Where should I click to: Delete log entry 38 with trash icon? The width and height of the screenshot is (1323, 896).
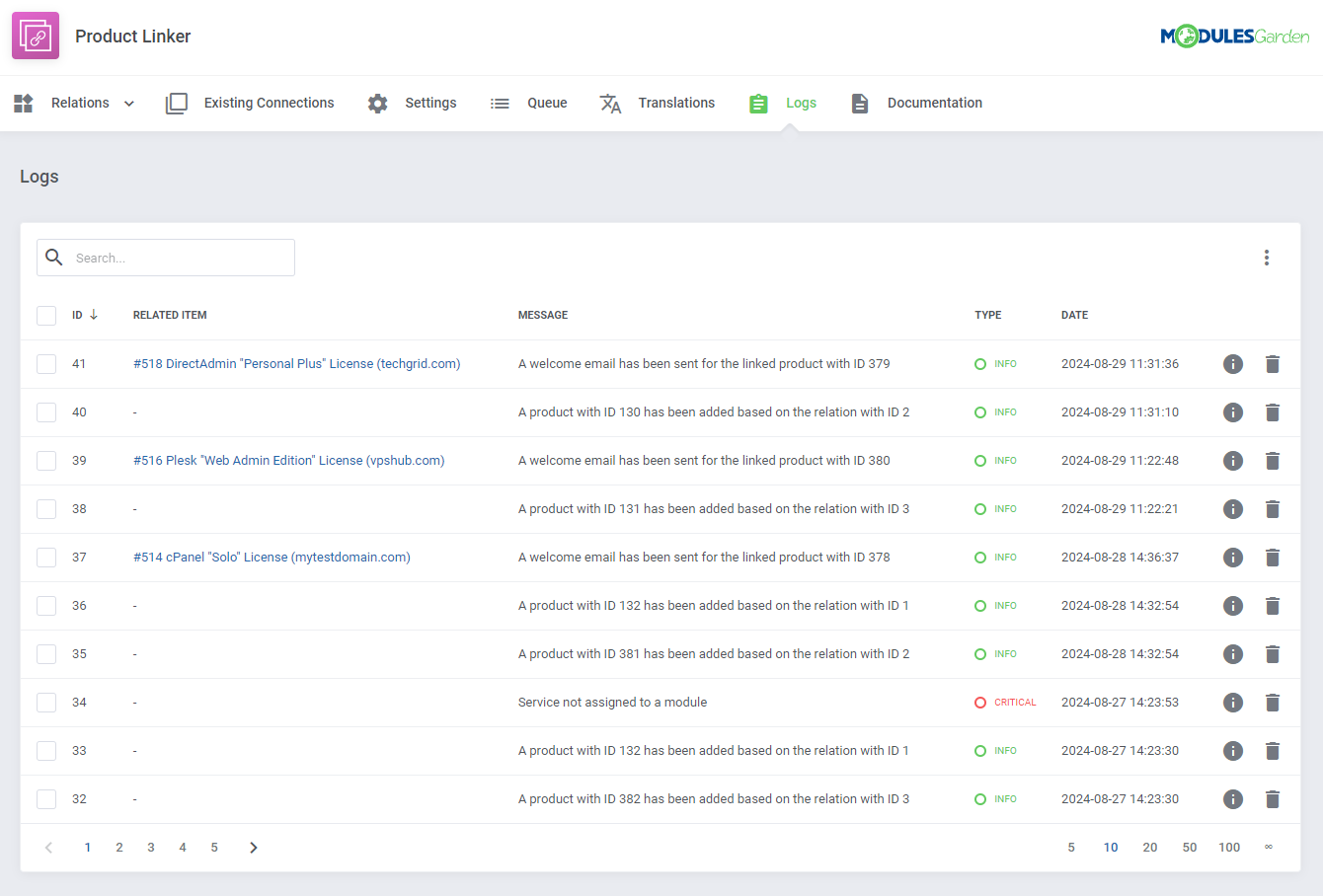click(1273, 509)
